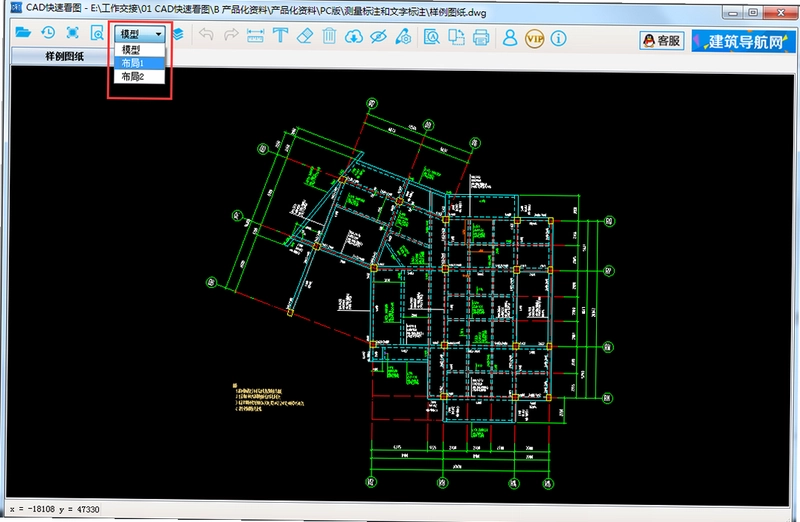
Task: Switch to the 样例图纸 tab
Action: click(64, 56)
